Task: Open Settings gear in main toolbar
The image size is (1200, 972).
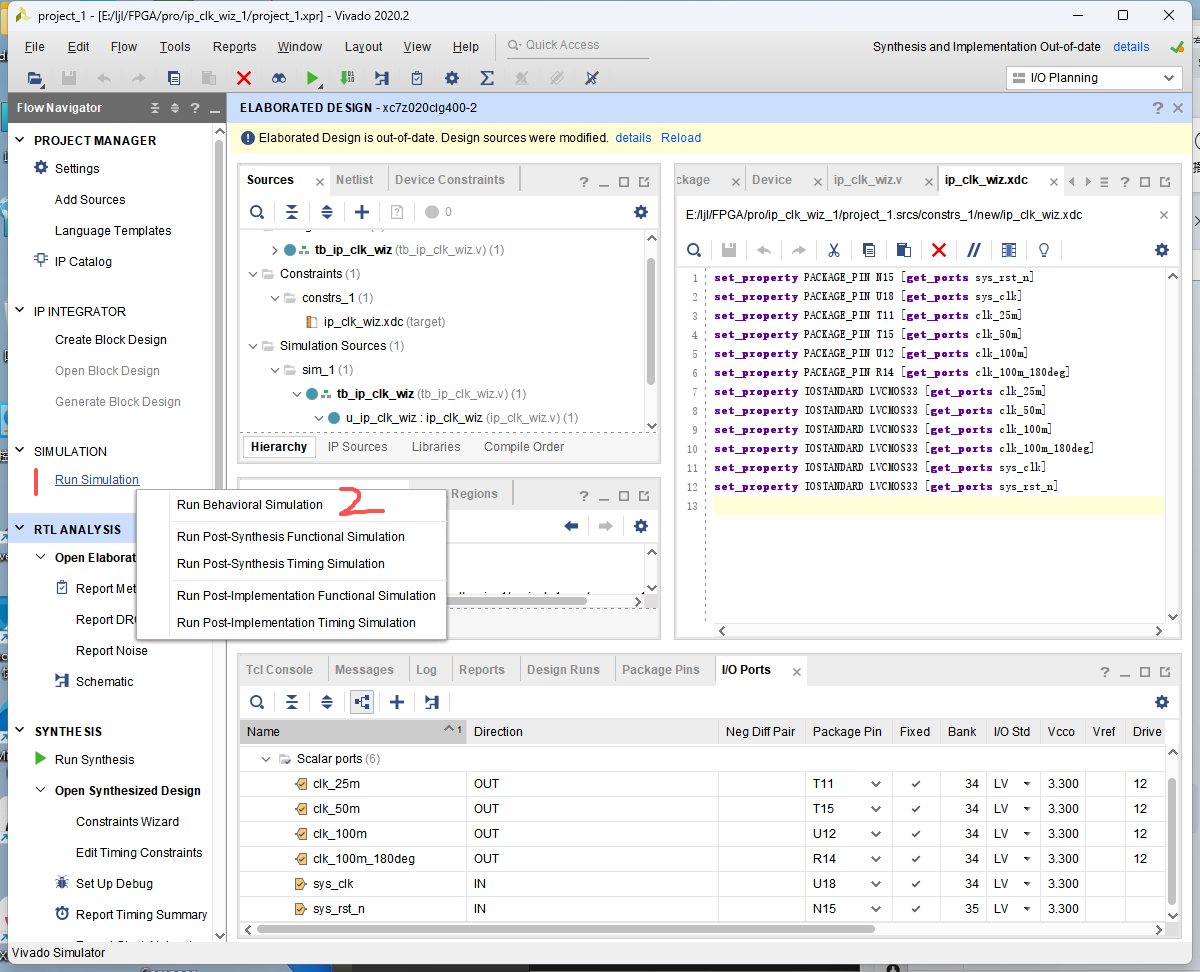Action: tap(452, 78)
